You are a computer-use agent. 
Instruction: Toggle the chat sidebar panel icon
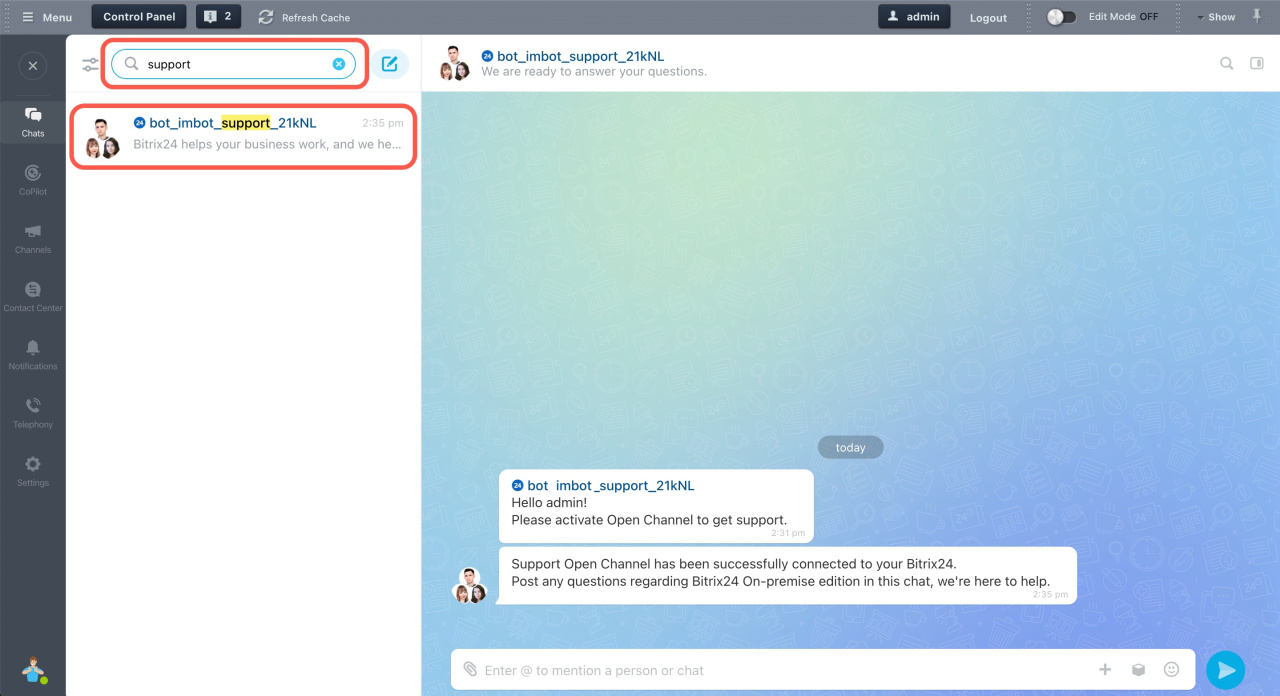(x=1257, y=64)
